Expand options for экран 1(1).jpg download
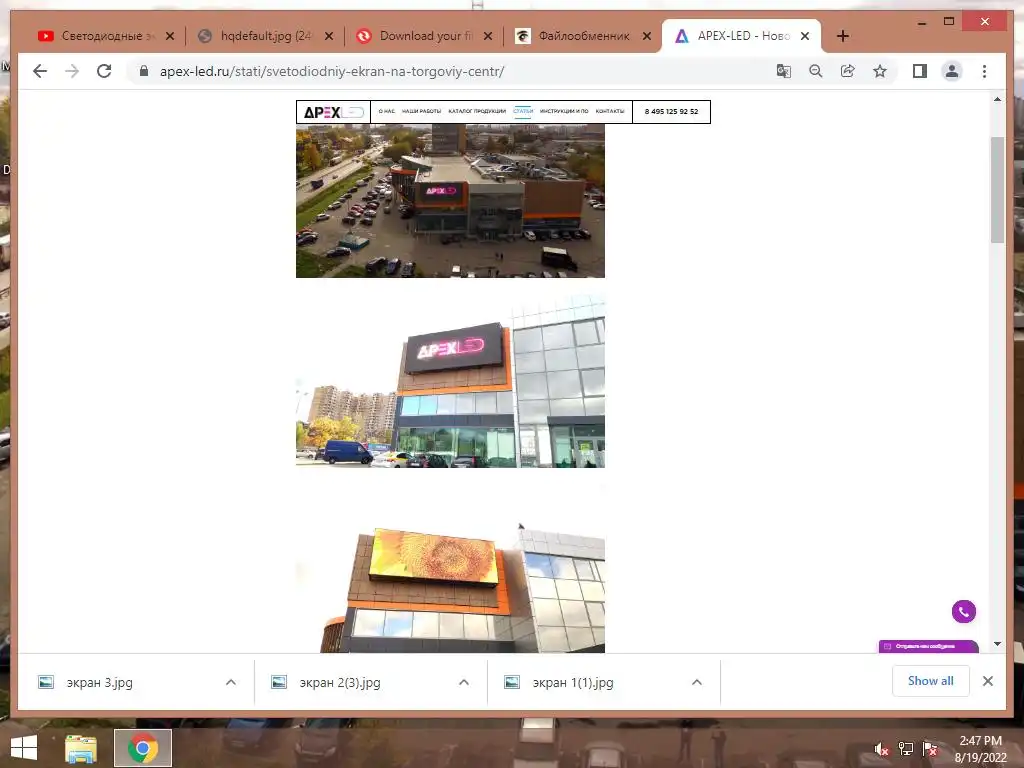The width and height of the screenshot is (1024, 768). (x=697, y=682)
